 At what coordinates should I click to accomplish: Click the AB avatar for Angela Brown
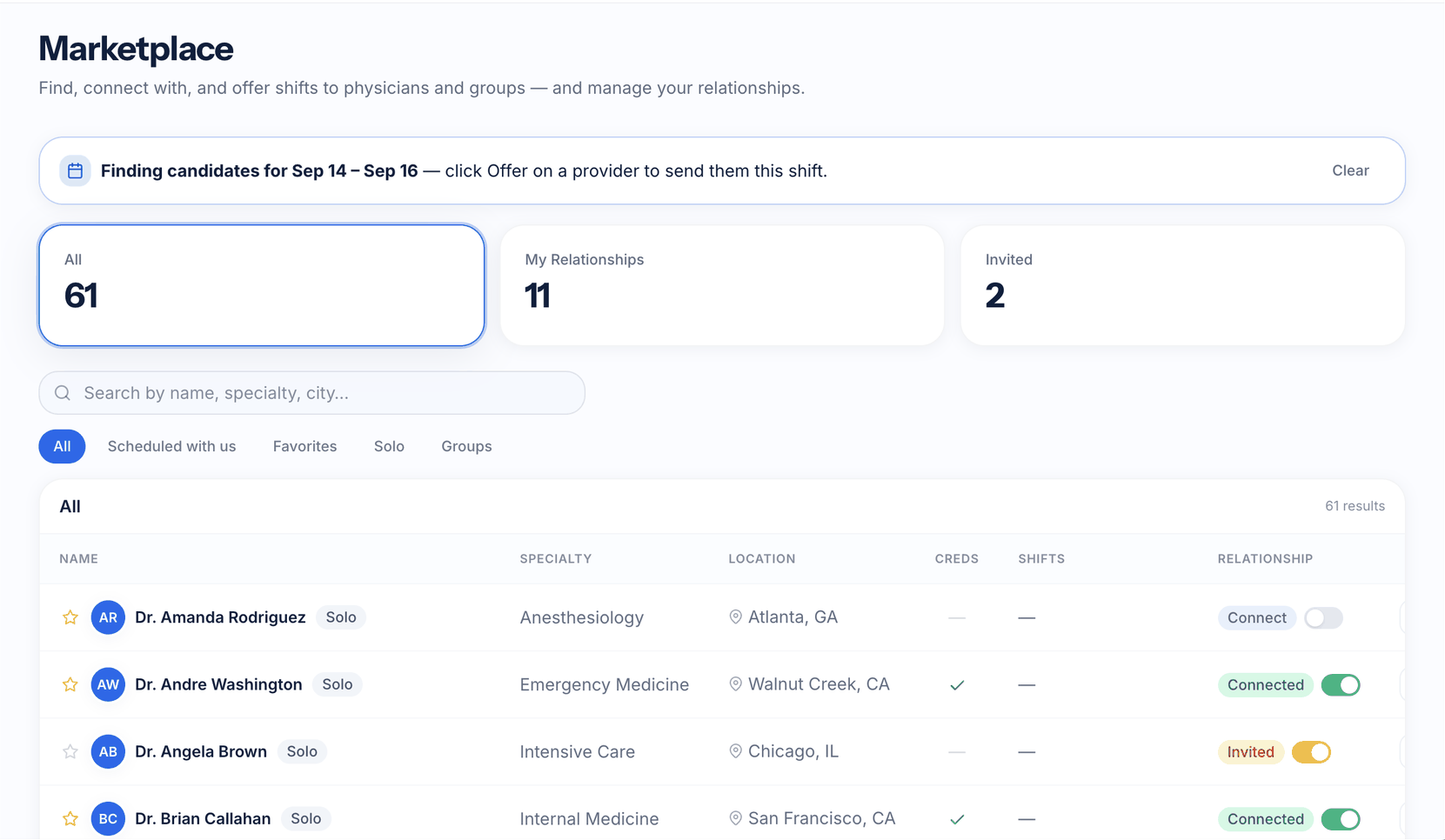click(x=108, y=751)
